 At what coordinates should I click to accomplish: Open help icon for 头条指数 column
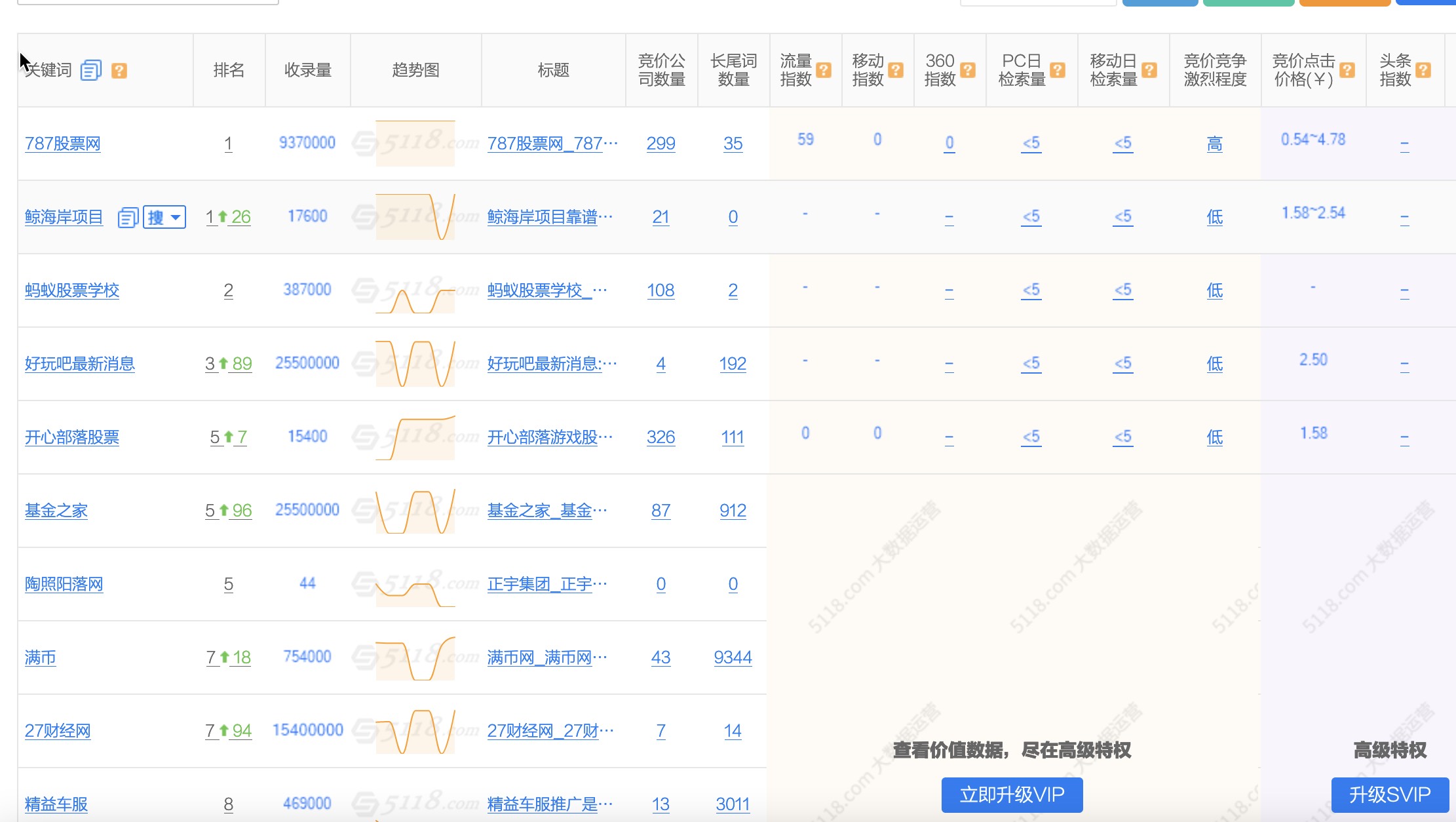click(x=1423, y=70)
